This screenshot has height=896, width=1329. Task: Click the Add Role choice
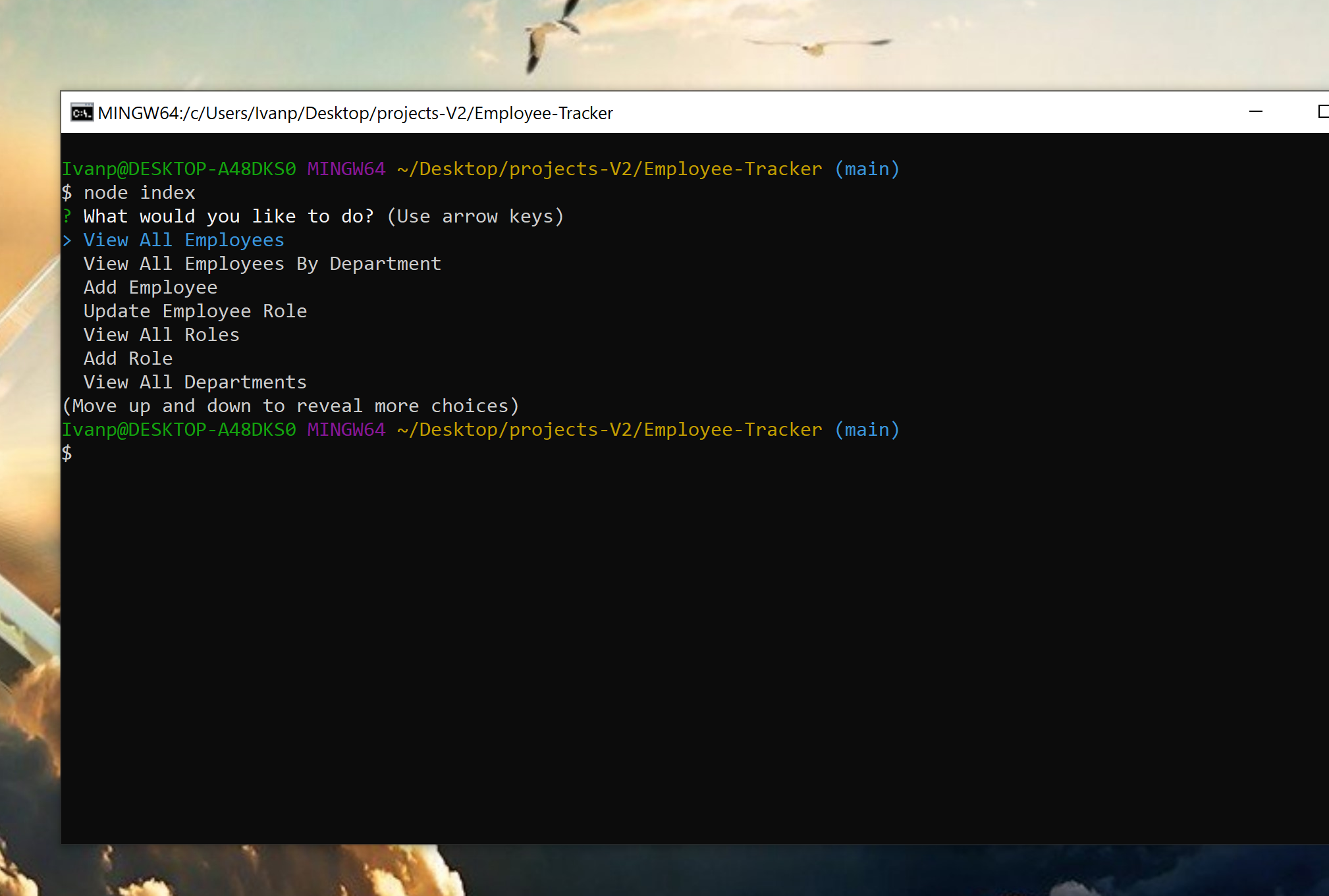pyautogui.click(x=128, y=359)
